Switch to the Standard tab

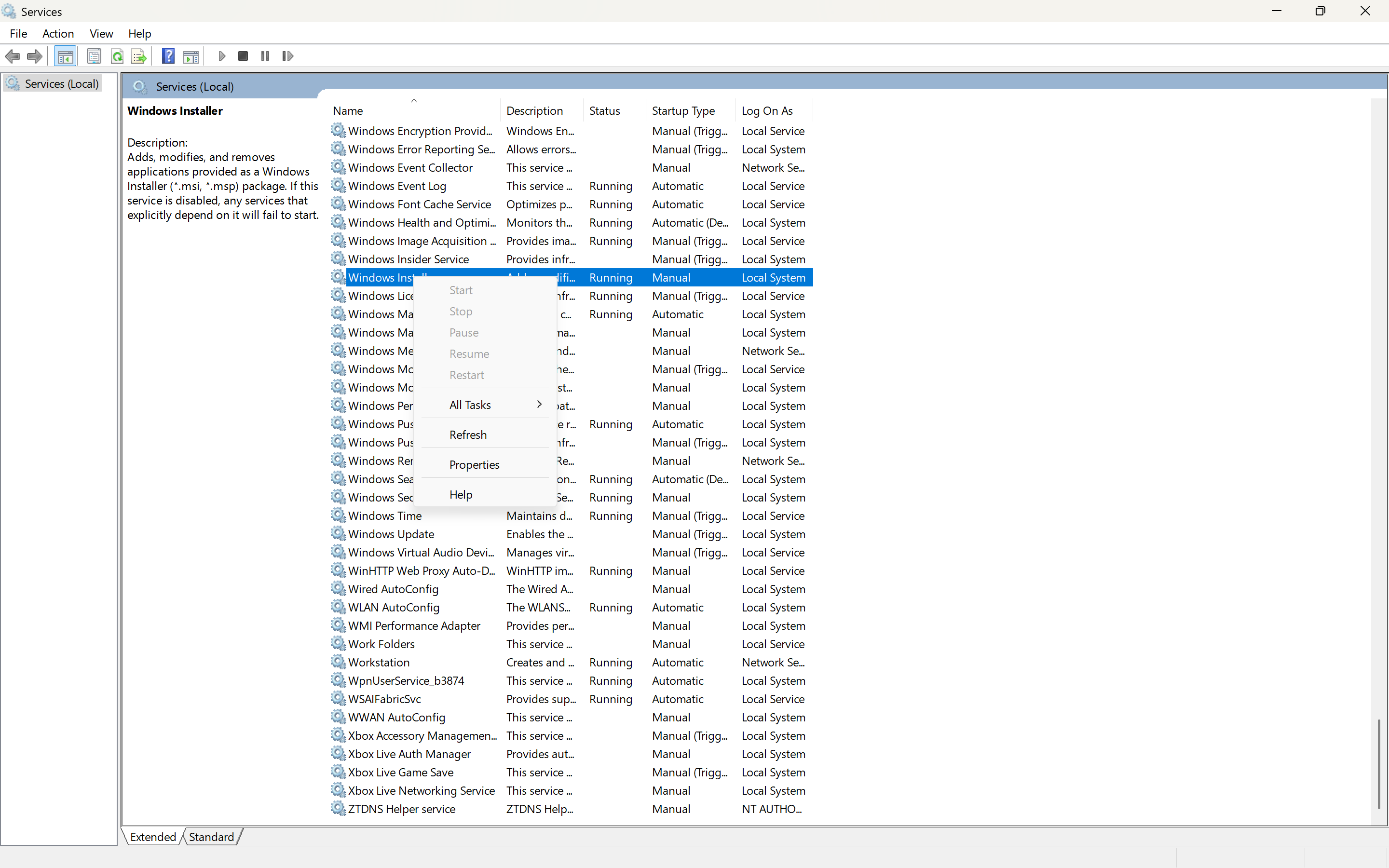click(211, 837)
